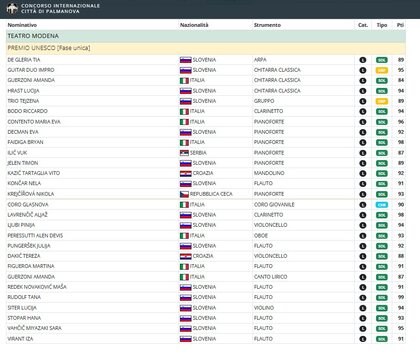Image resolution: width=420 pixels, height=360 pixels.
Task: Click the yellow group badge for Trio Tejzena
Action: 382,101
